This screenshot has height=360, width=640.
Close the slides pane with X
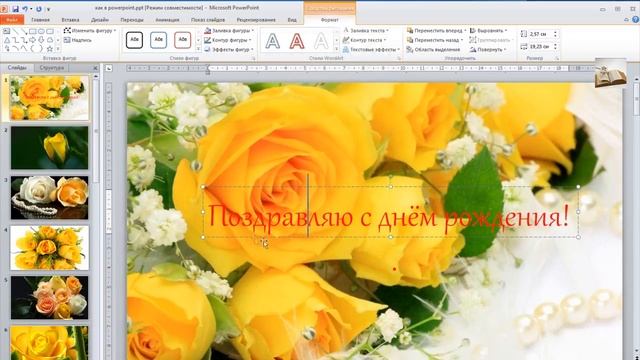(95, 68)
